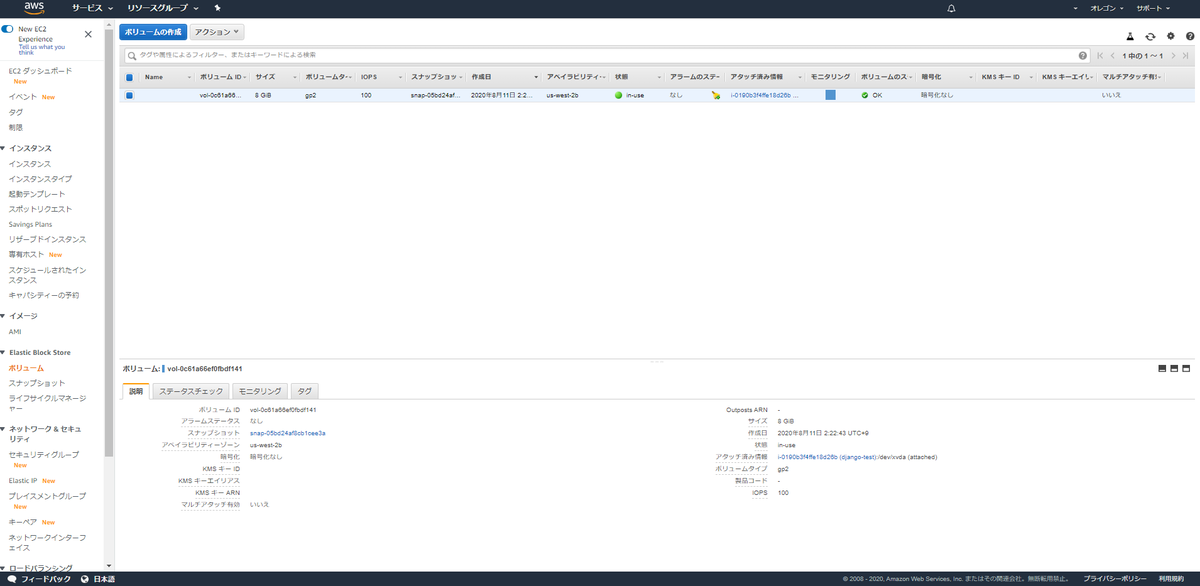Screen dimensions: 1200x586
Task: Open Elastic IP in sidebar
Action: click(x=23, y=480)
